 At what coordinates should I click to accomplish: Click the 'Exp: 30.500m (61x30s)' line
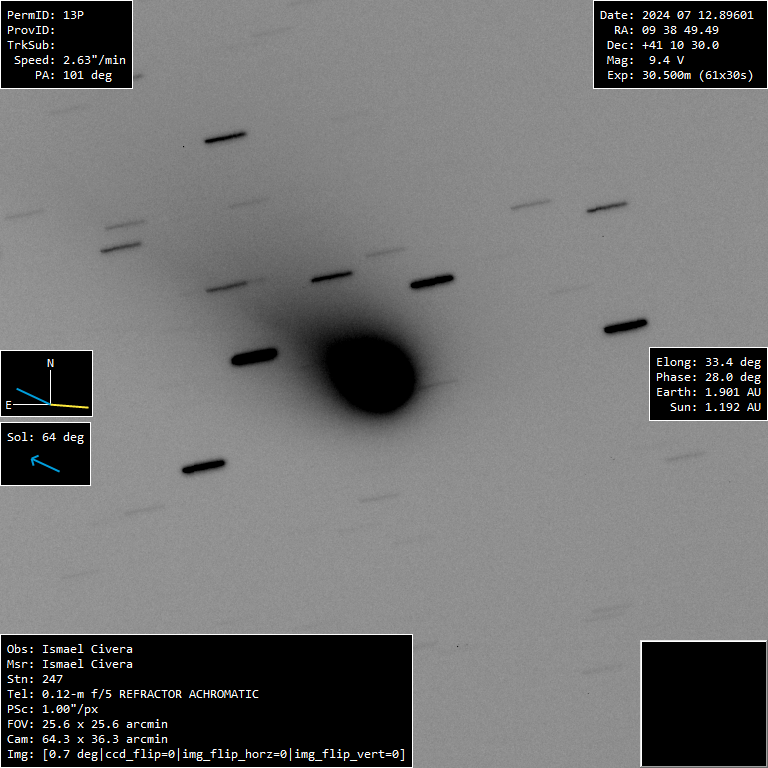(x=680, y=75)
